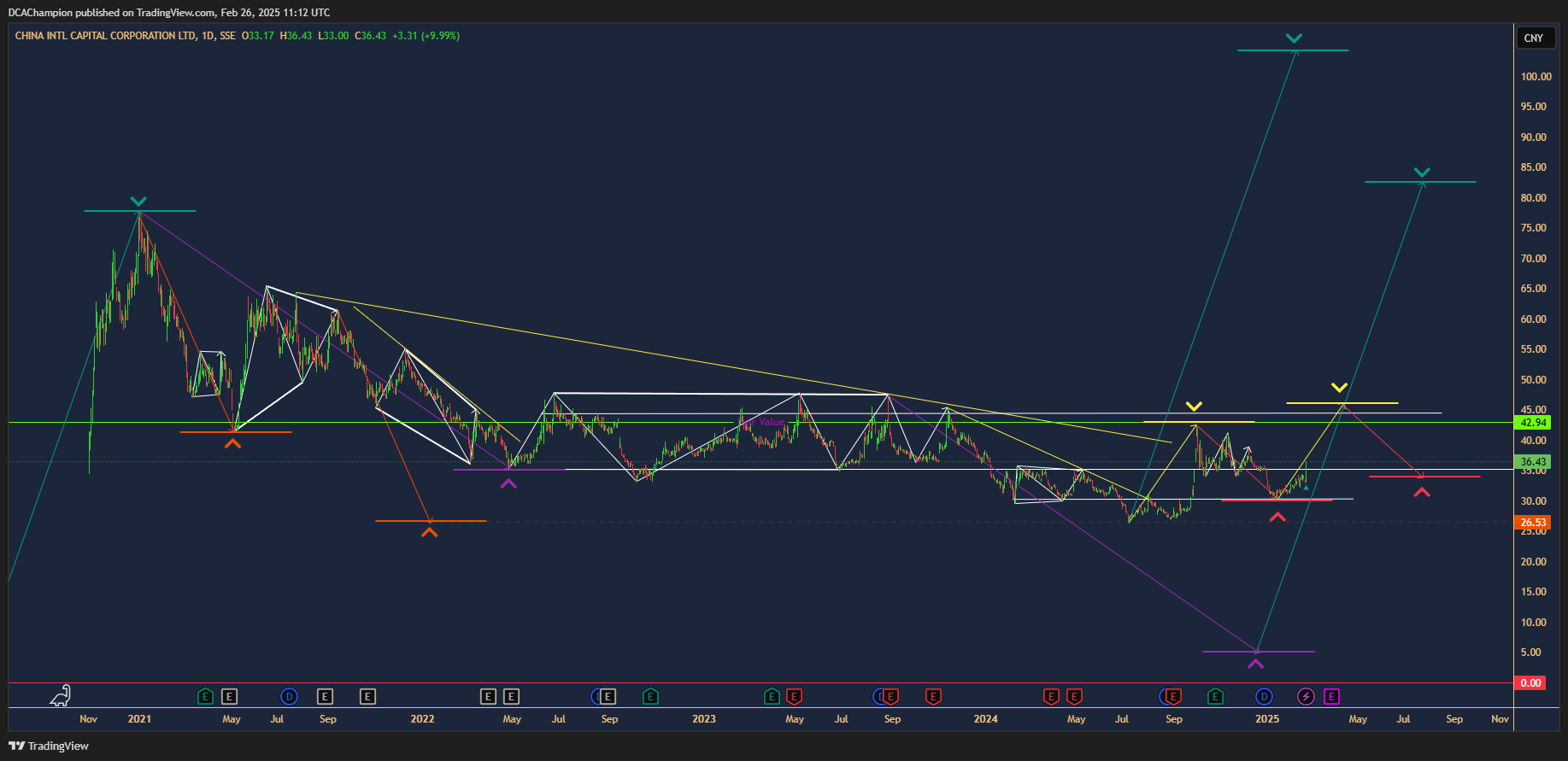Click the 2024 year label on time axis
Image resolution: width=1568 pixels, height=761 pixels.
(x=985, y=719)
